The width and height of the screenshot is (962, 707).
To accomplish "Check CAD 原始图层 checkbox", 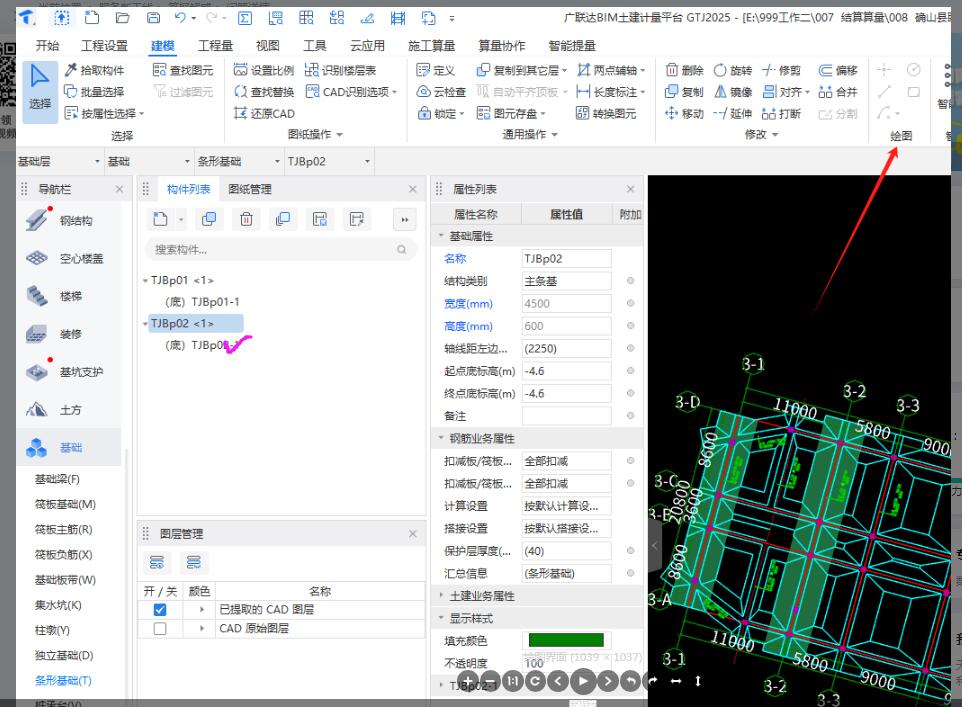I will 160,628.
